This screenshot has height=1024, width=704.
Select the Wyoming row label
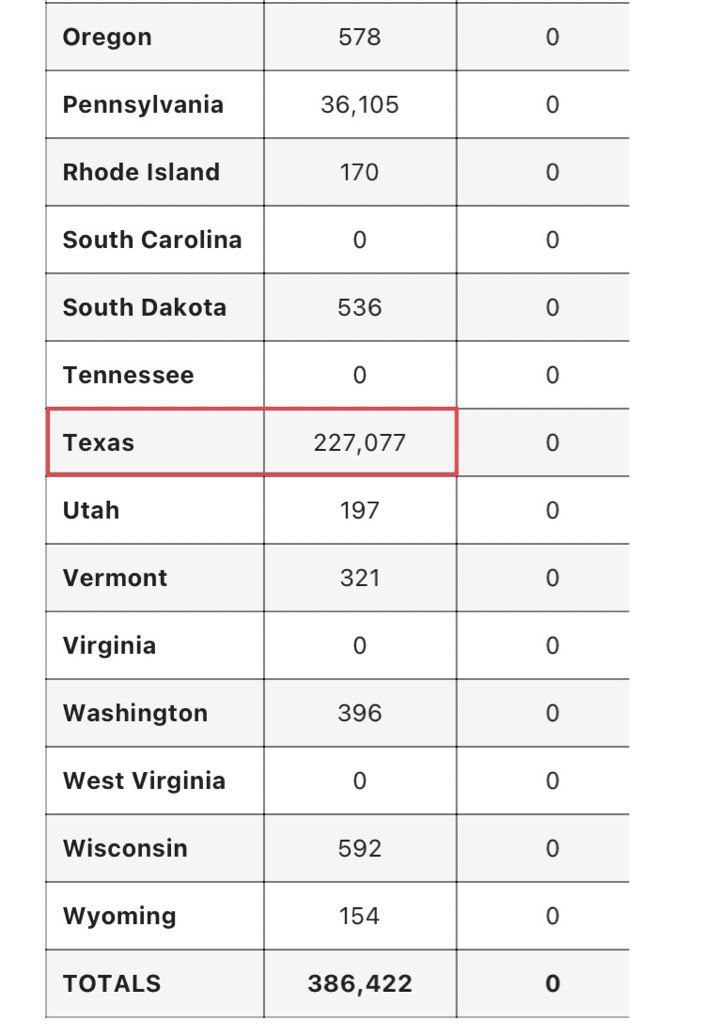point(119,916)
